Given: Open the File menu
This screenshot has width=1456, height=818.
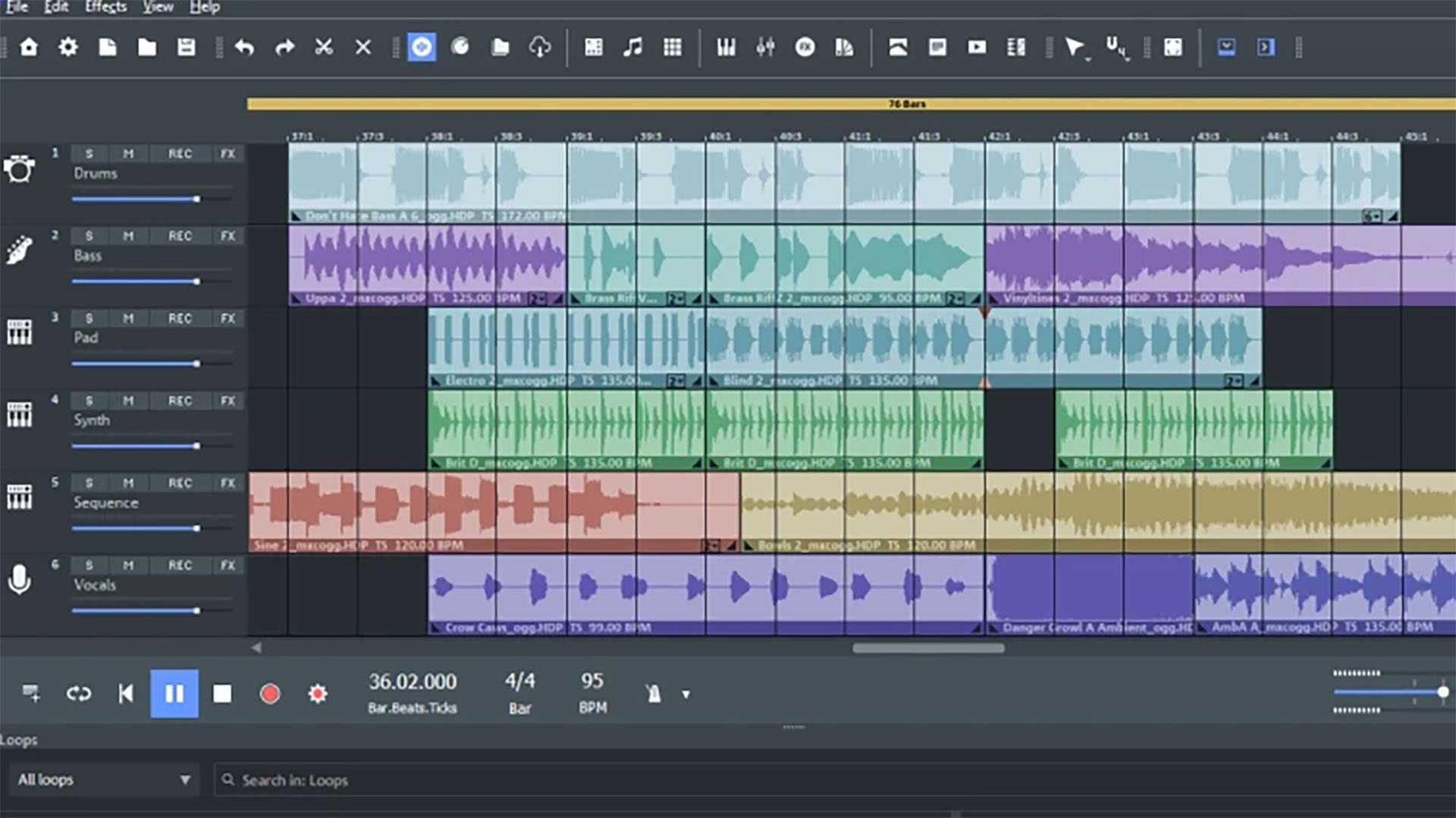Looking at the screenshot, I should click(x=17, y=7).
